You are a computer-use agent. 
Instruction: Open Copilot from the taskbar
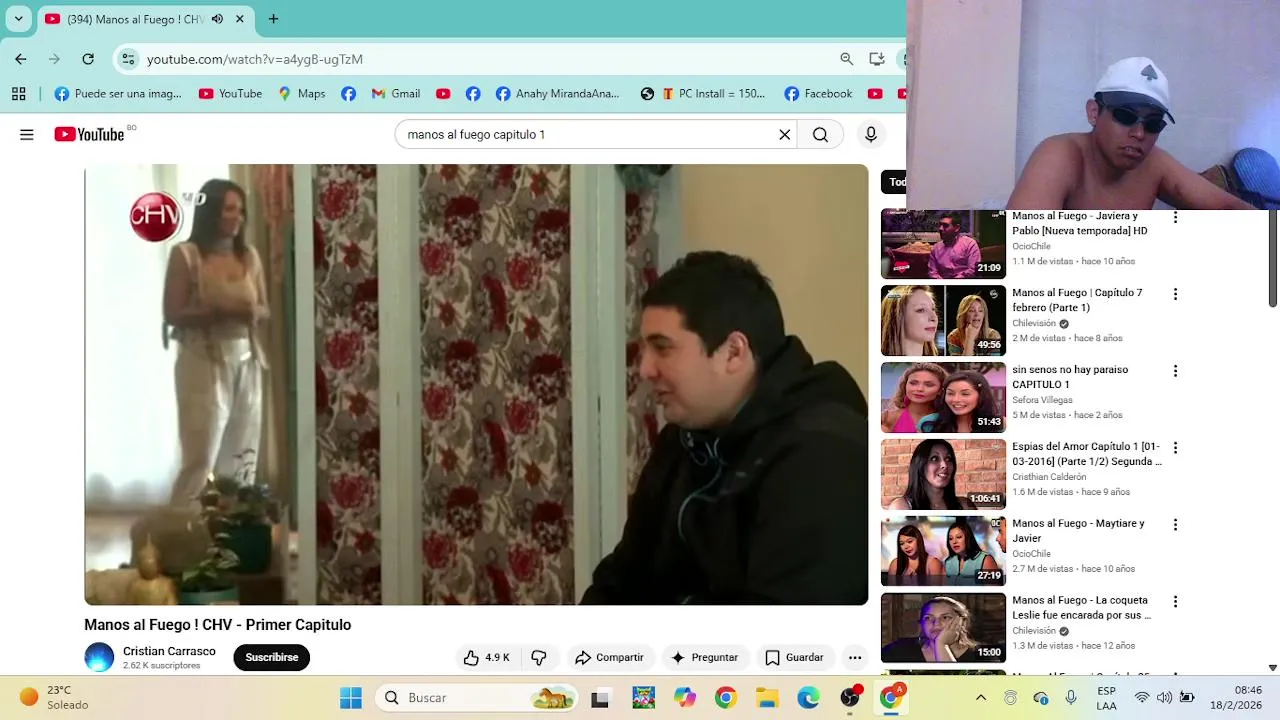point(684,698)
